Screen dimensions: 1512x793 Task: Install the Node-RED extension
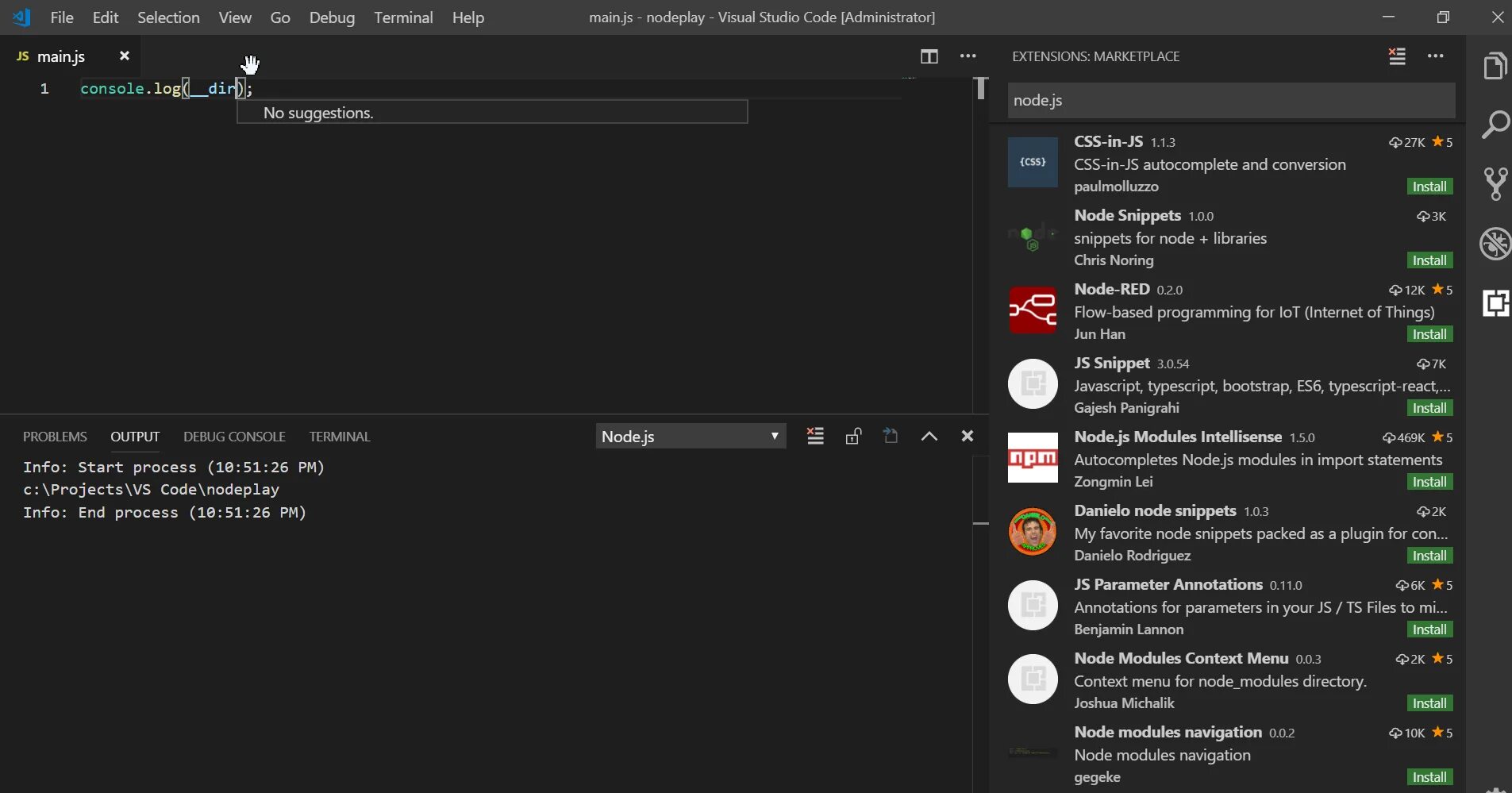pyautogui.click(x=1429, y=334)
